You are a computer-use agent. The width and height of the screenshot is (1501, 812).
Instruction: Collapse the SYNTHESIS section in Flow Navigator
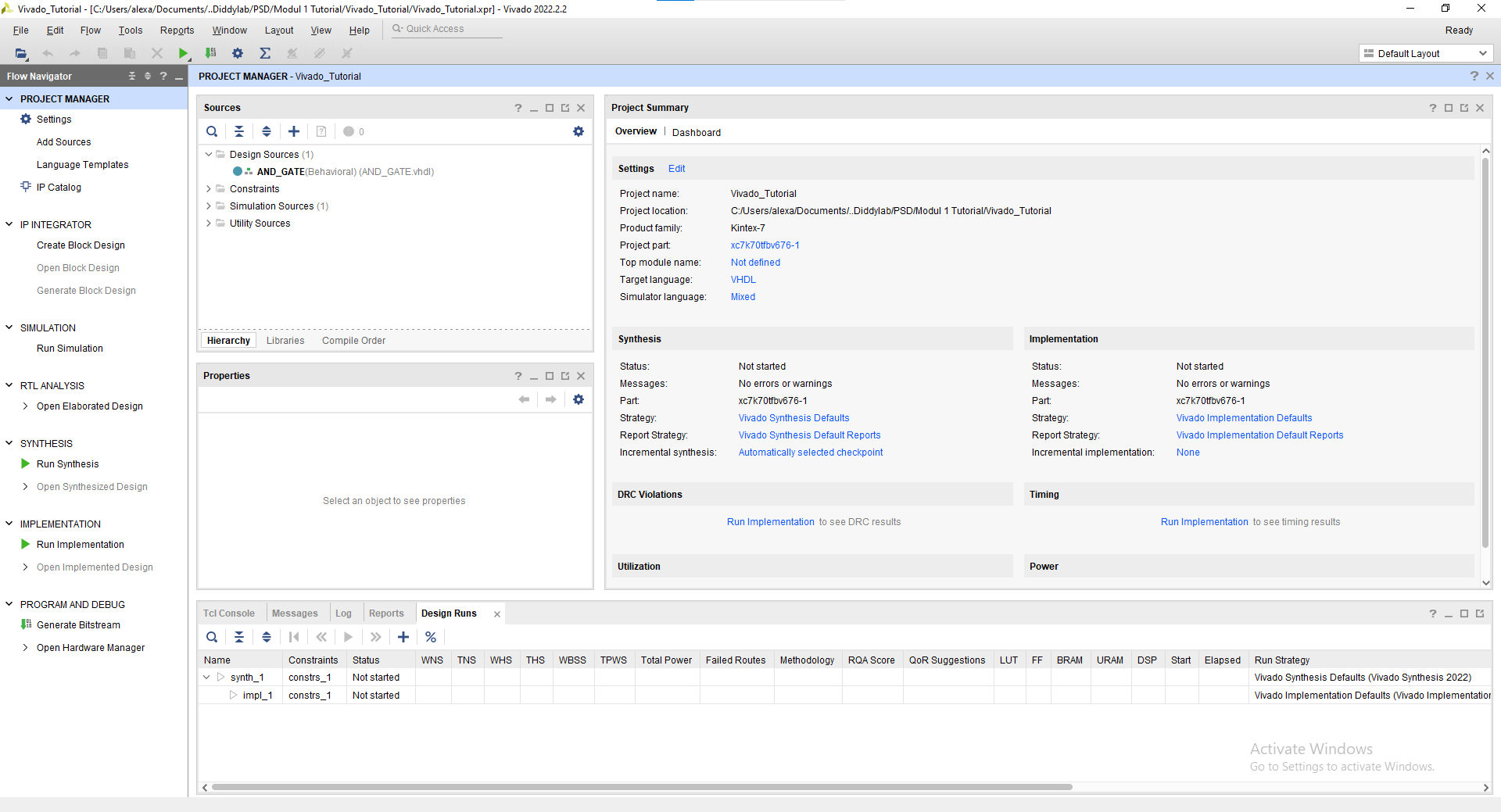[x=9, y=443]
